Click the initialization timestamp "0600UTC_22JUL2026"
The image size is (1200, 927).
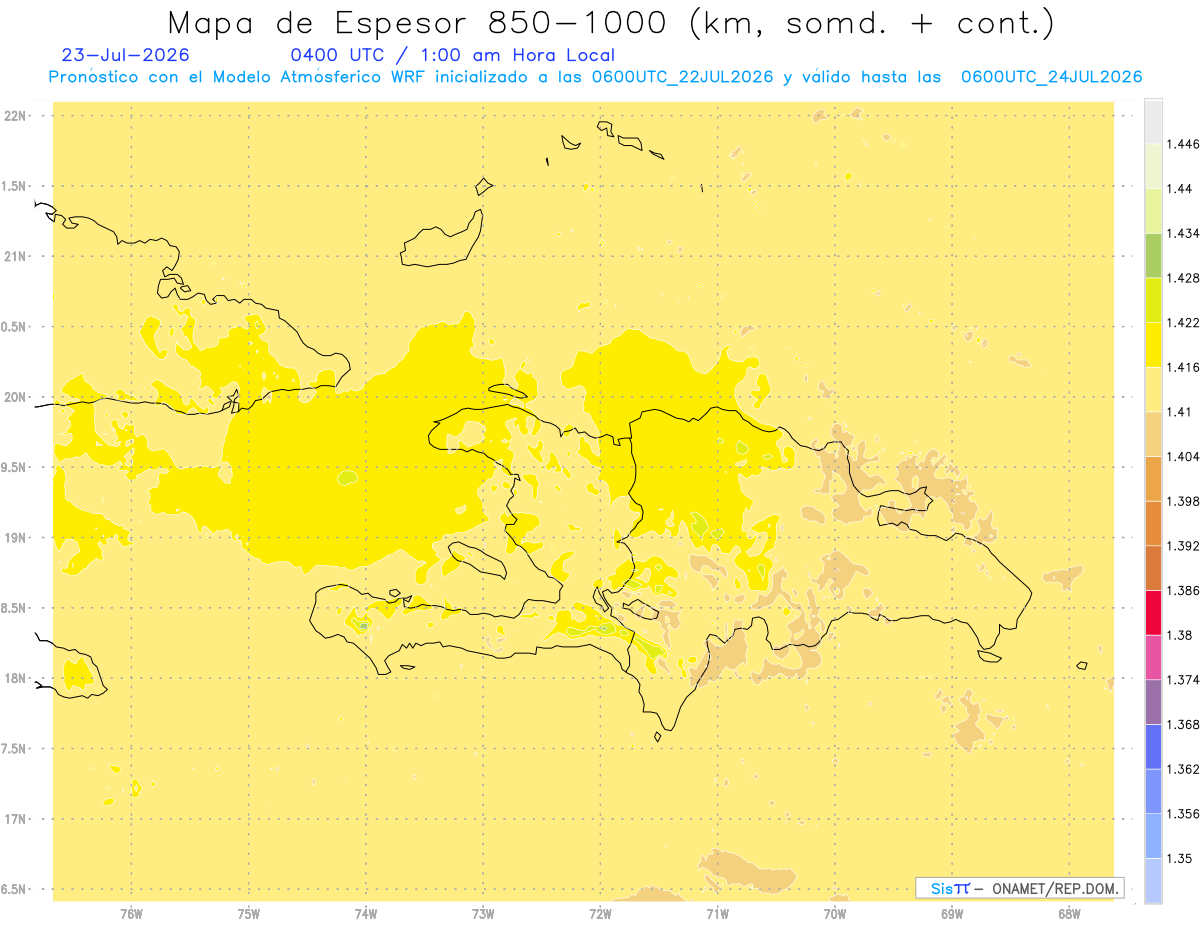(683, 77)
